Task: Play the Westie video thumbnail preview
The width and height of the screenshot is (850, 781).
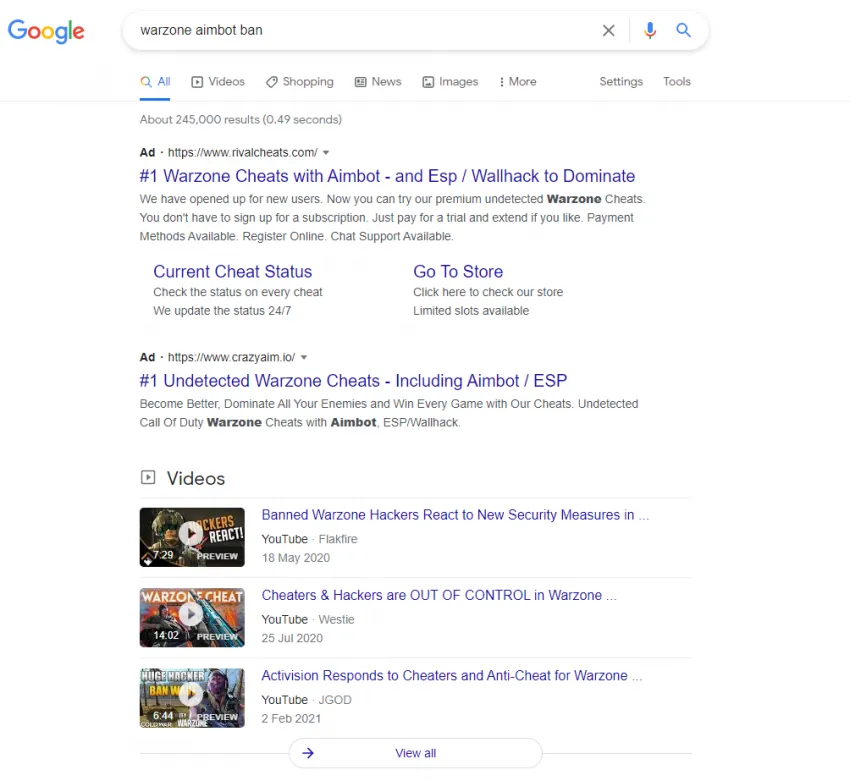Action: (192, 616)
